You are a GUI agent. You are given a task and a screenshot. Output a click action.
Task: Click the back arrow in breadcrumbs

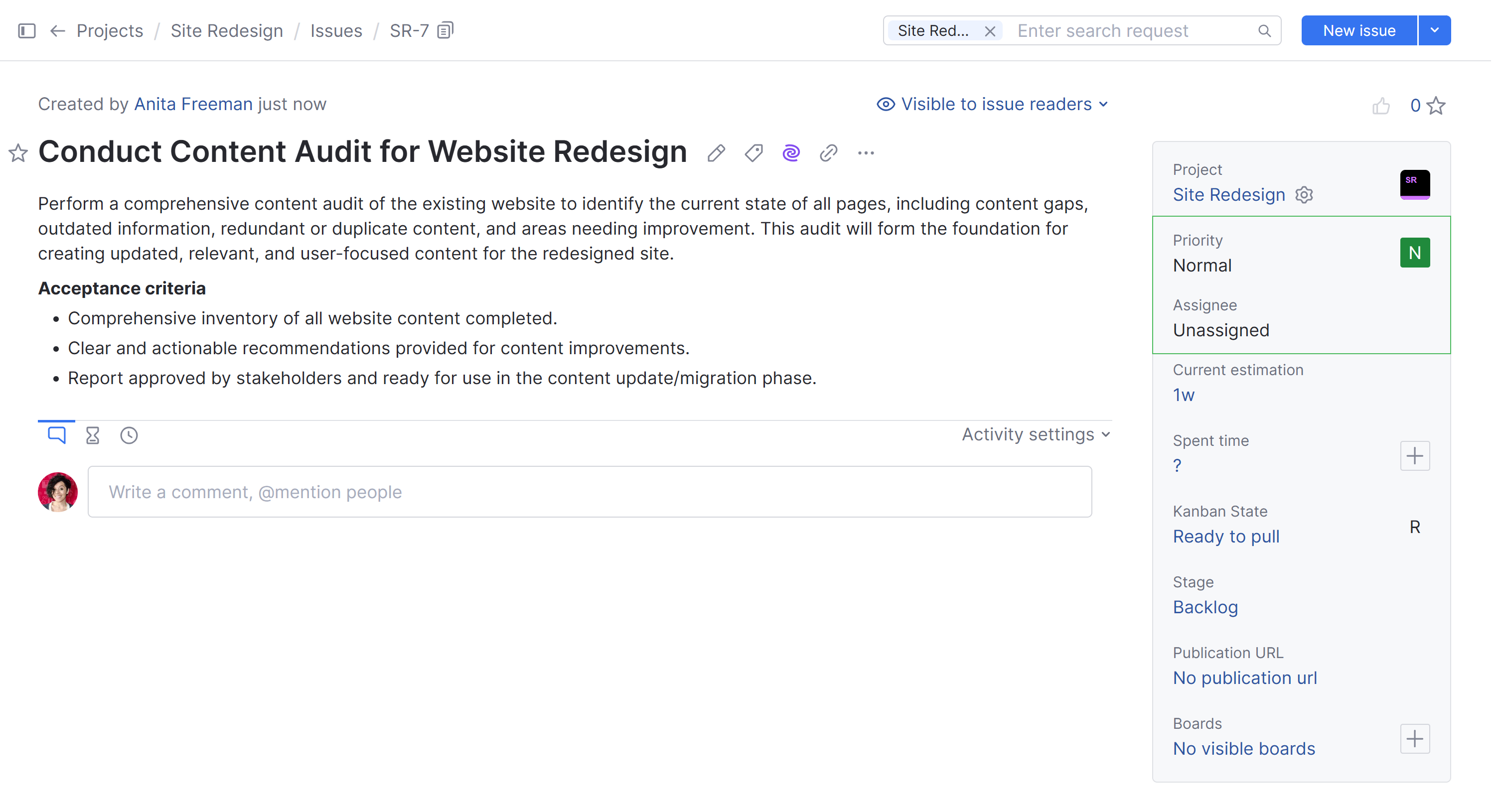point(57,30)
